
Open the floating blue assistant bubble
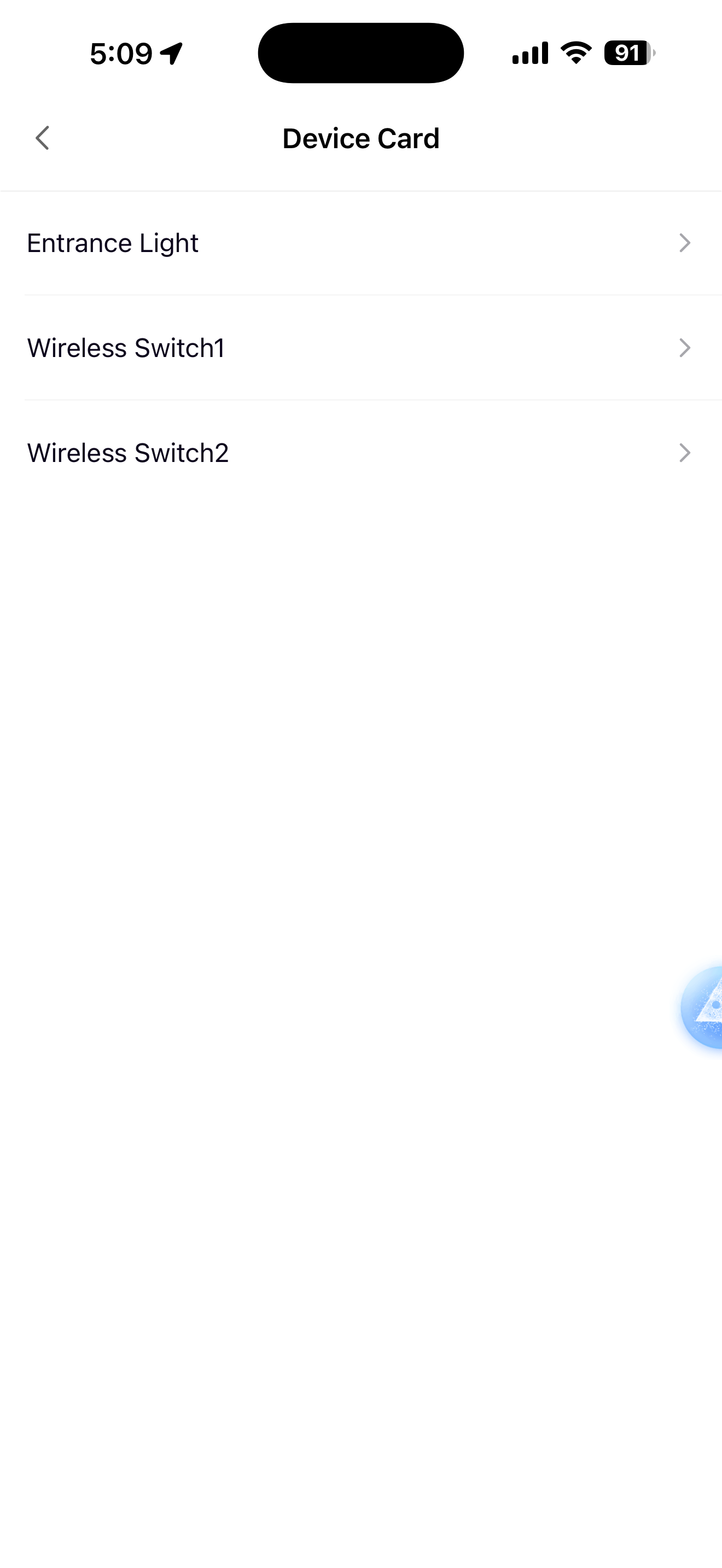701,1008
